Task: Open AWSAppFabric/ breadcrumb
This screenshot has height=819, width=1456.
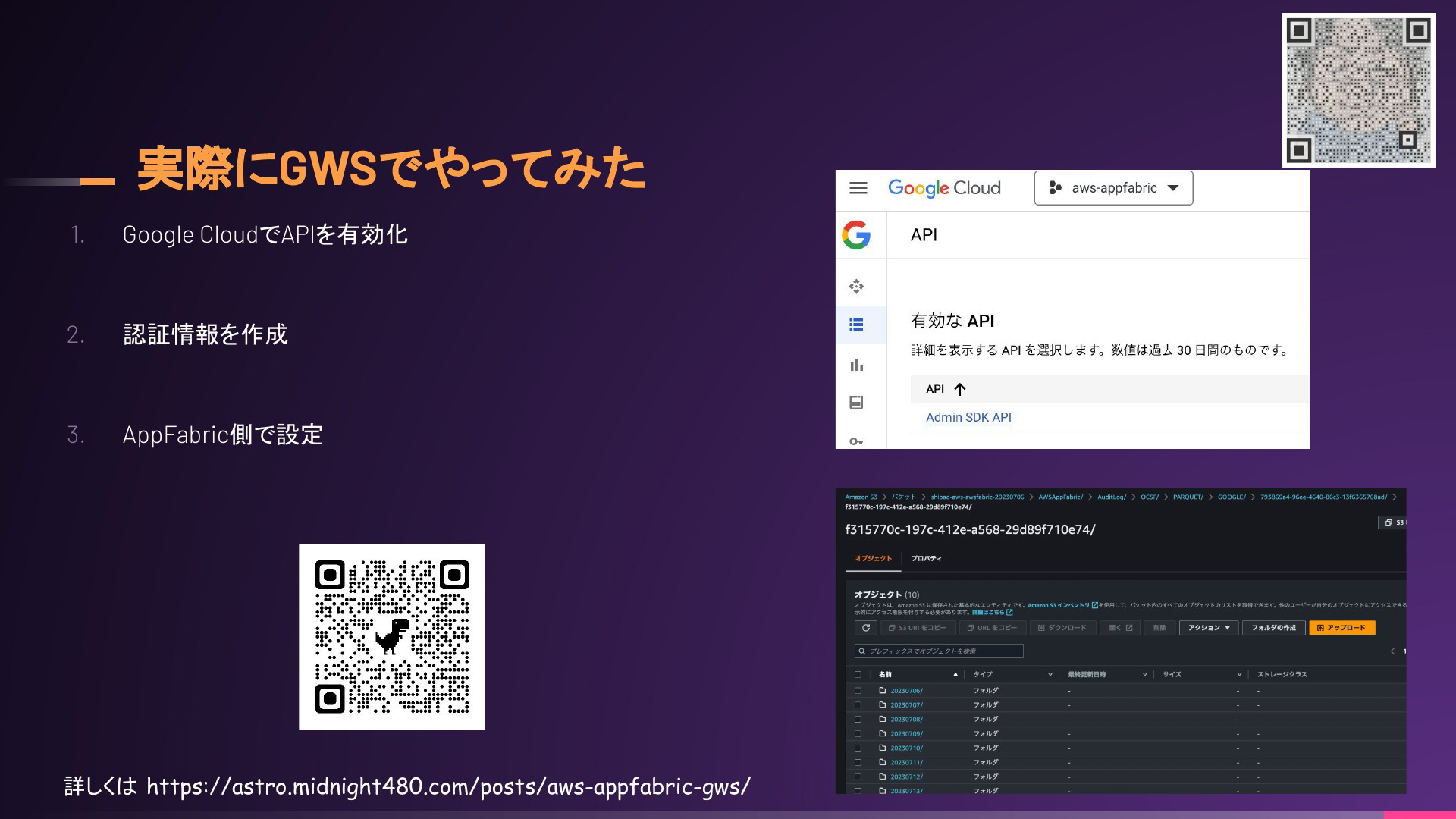Action: click(1061, 497)
